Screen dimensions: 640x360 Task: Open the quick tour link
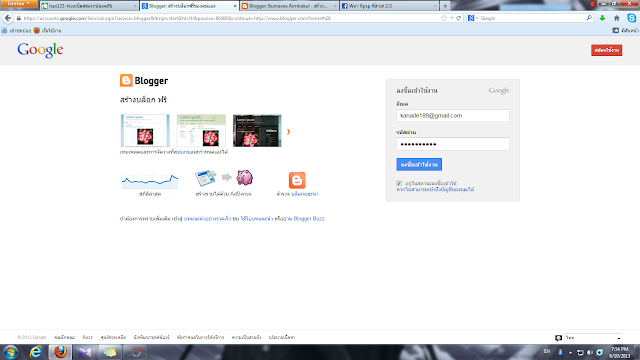click(x=207, y=219)
